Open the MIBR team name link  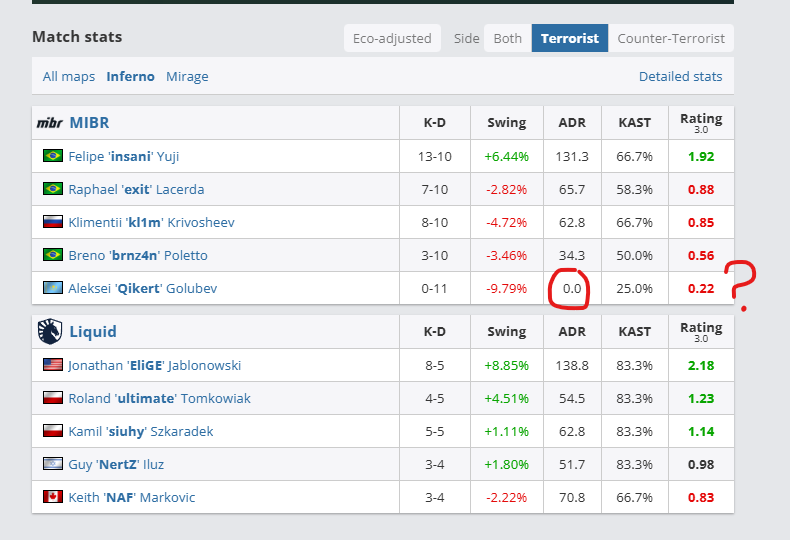tap(89, 123)
